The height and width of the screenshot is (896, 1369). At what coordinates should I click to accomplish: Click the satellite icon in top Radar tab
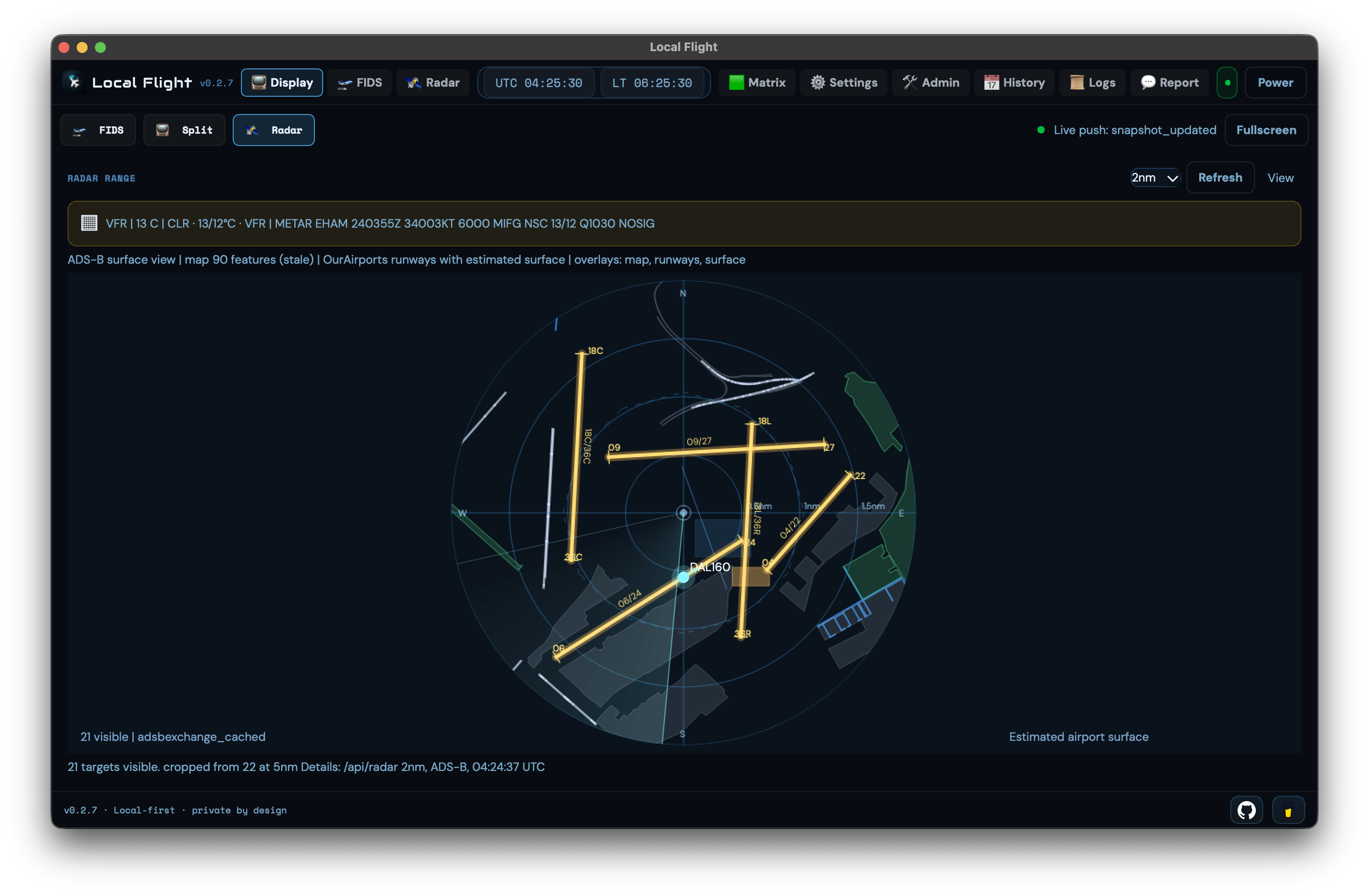pyautogui.click(x=414, y=83)
